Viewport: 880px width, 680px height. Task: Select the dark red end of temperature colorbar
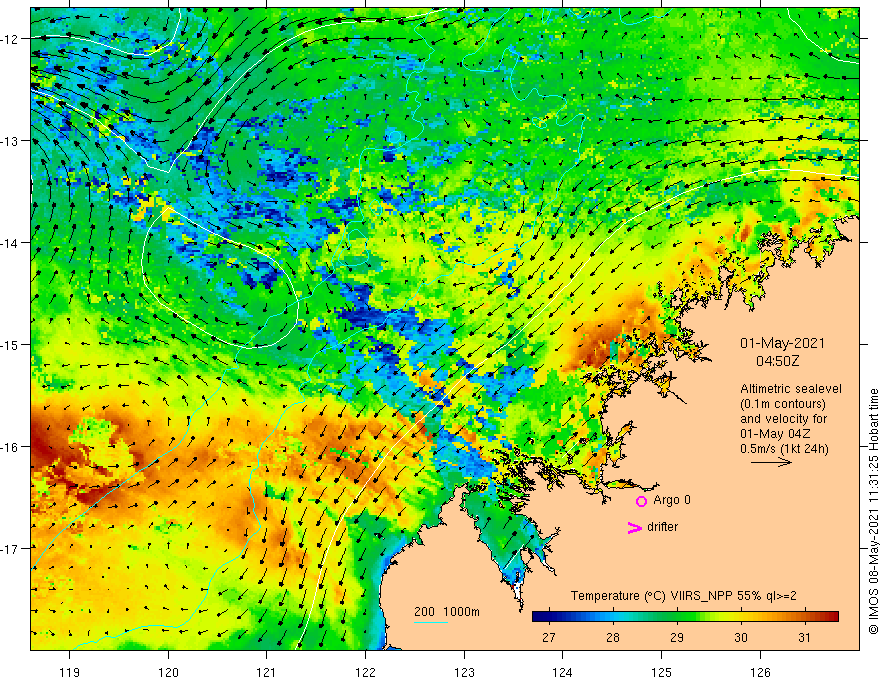click(832, 617)
